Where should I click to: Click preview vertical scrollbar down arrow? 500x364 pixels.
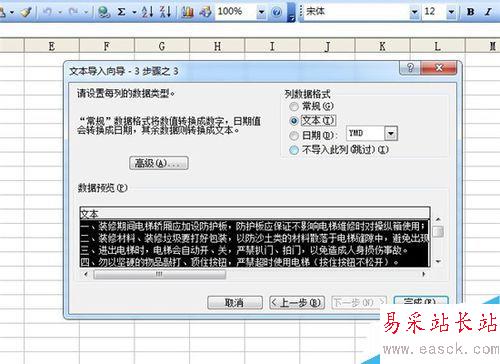pyautogui.click(x=438, y=262)
